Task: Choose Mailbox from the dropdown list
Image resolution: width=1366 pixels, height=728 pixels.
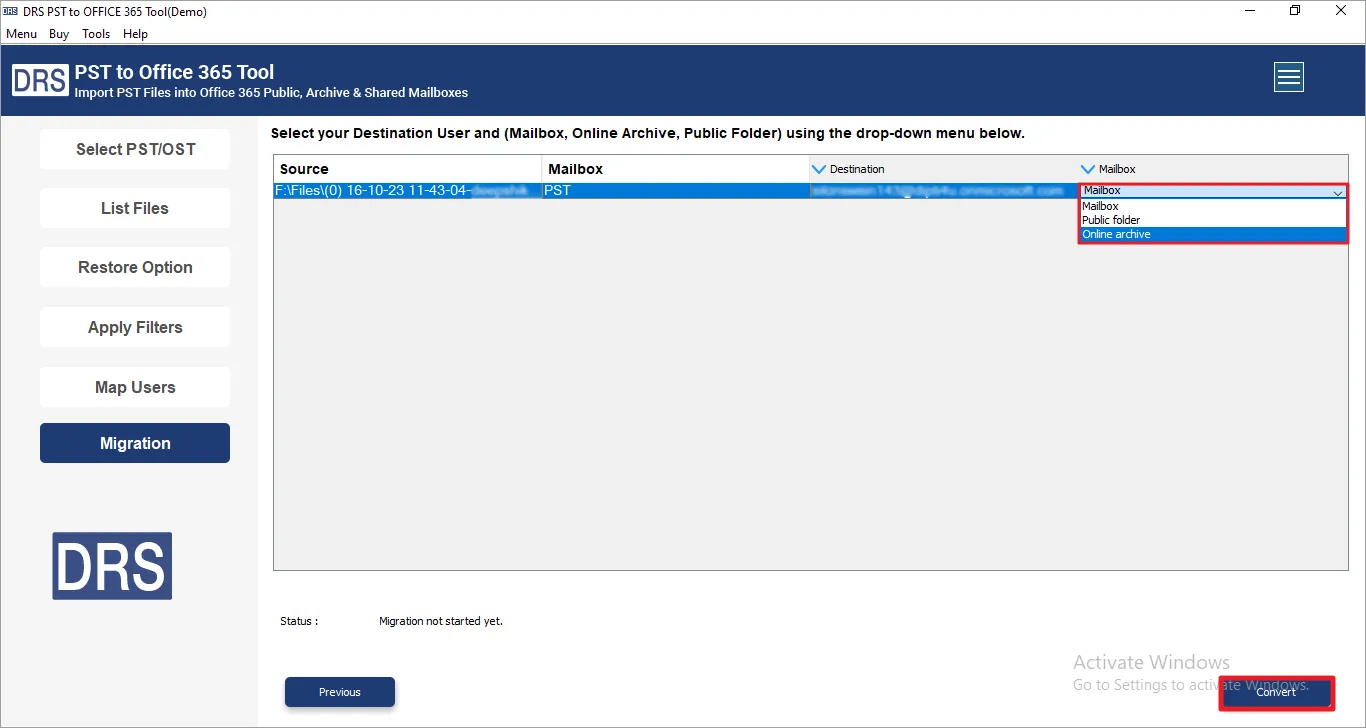Action: pyautogui.click(x=1214, y=206)
